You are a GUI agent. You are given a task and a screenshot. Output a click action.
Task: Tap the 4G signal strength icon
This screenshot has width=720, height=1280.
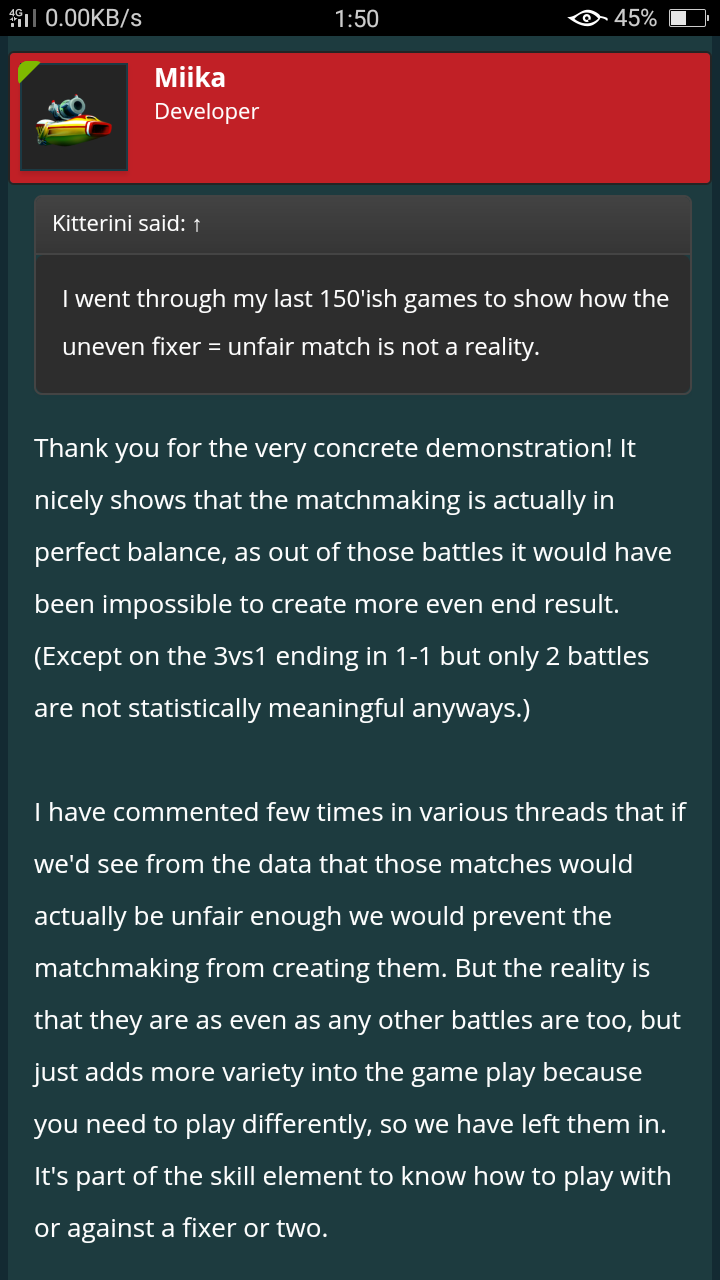coord(22,18)
